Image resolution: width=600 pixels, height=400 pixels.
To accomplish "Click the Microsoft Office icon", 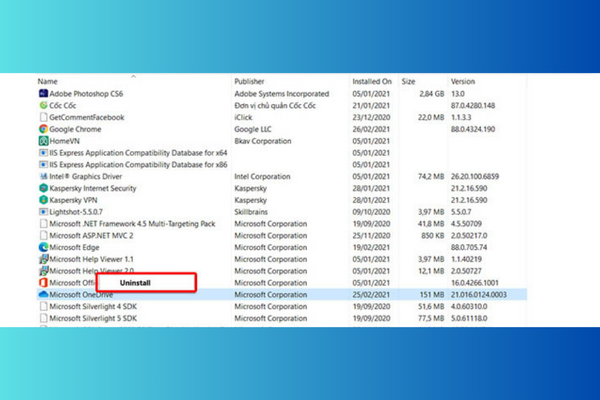I will [x=43, y=283].
